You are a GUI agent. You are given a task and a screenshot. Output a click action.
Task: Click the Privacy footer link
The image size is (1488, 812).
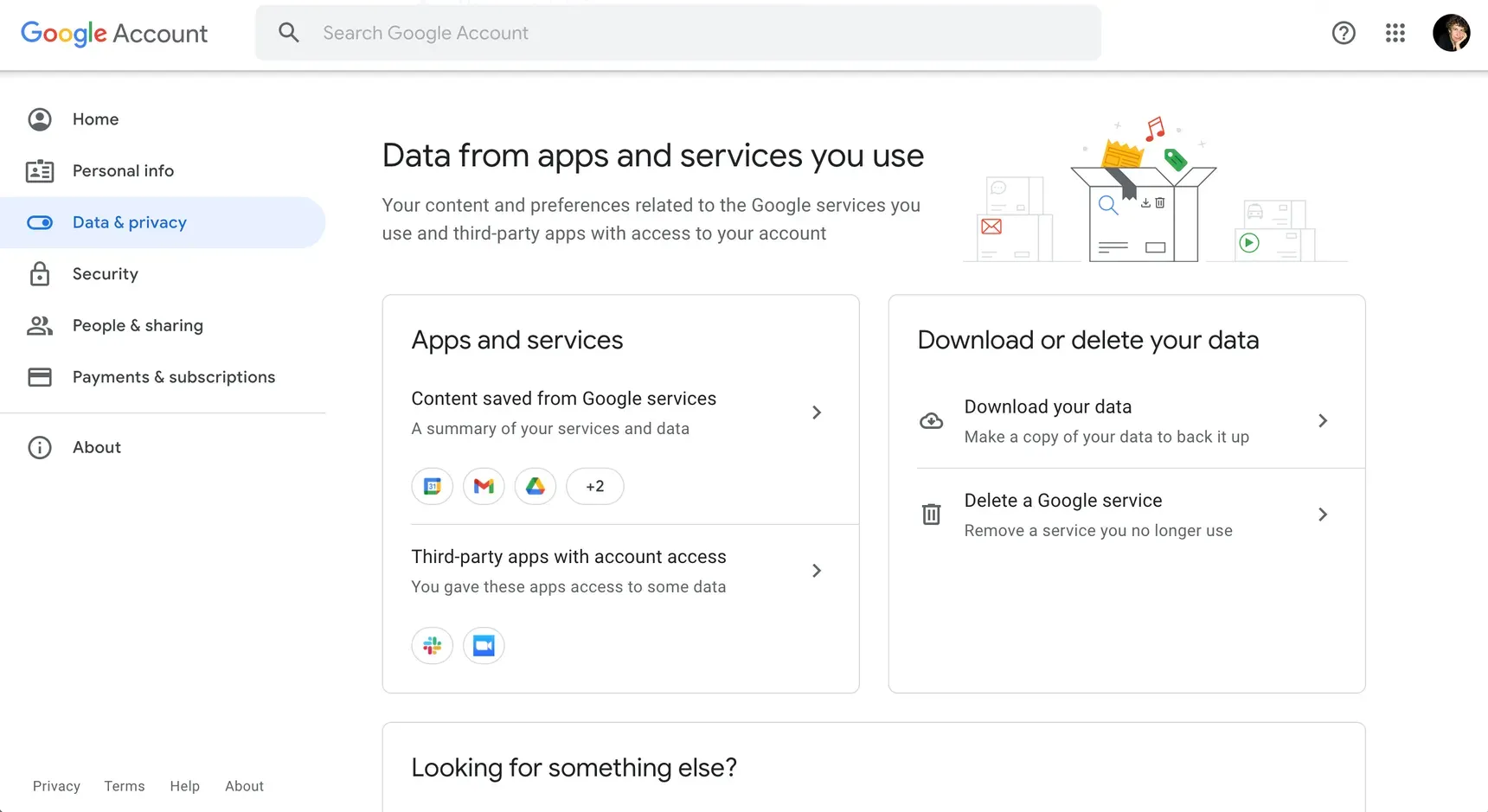[56, 786]
